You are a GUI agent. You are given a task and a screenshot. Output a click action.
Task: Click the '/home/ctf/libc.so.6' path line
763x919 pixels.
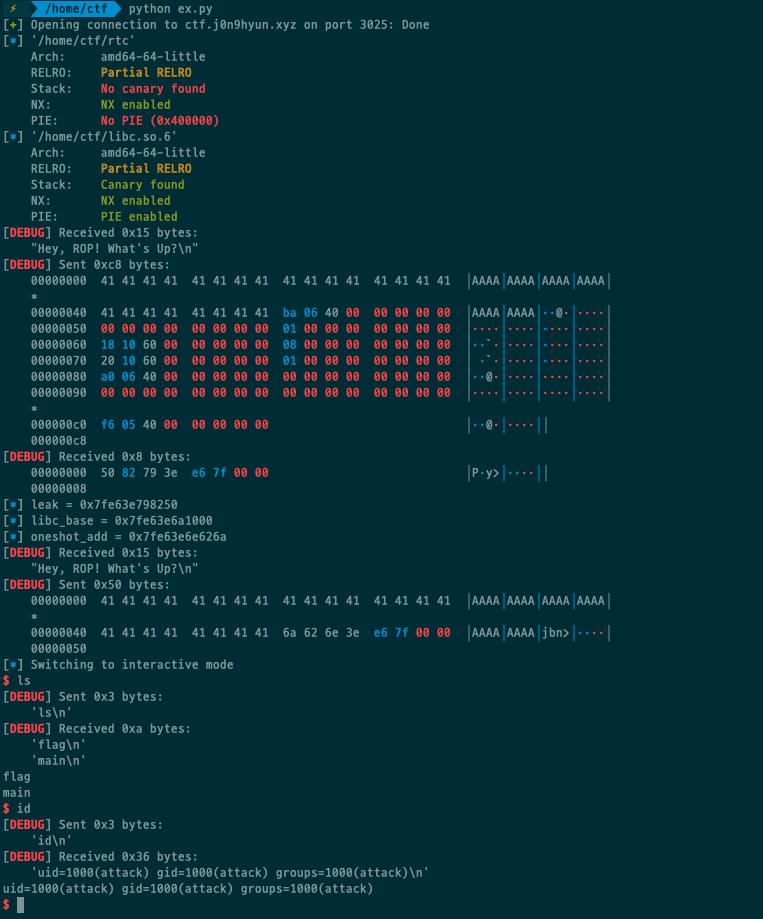(x=90, y=137)
